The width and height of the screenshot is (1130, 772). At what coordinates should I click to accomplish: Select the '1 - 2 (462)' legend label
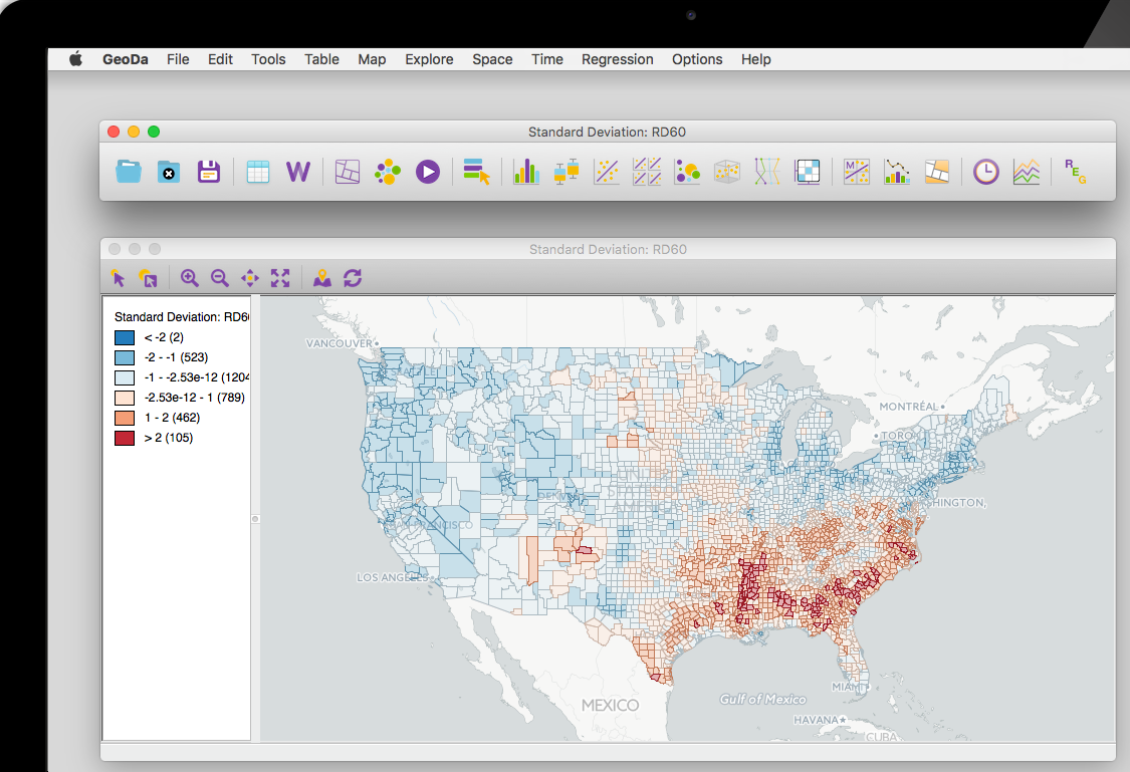point(173,418)
